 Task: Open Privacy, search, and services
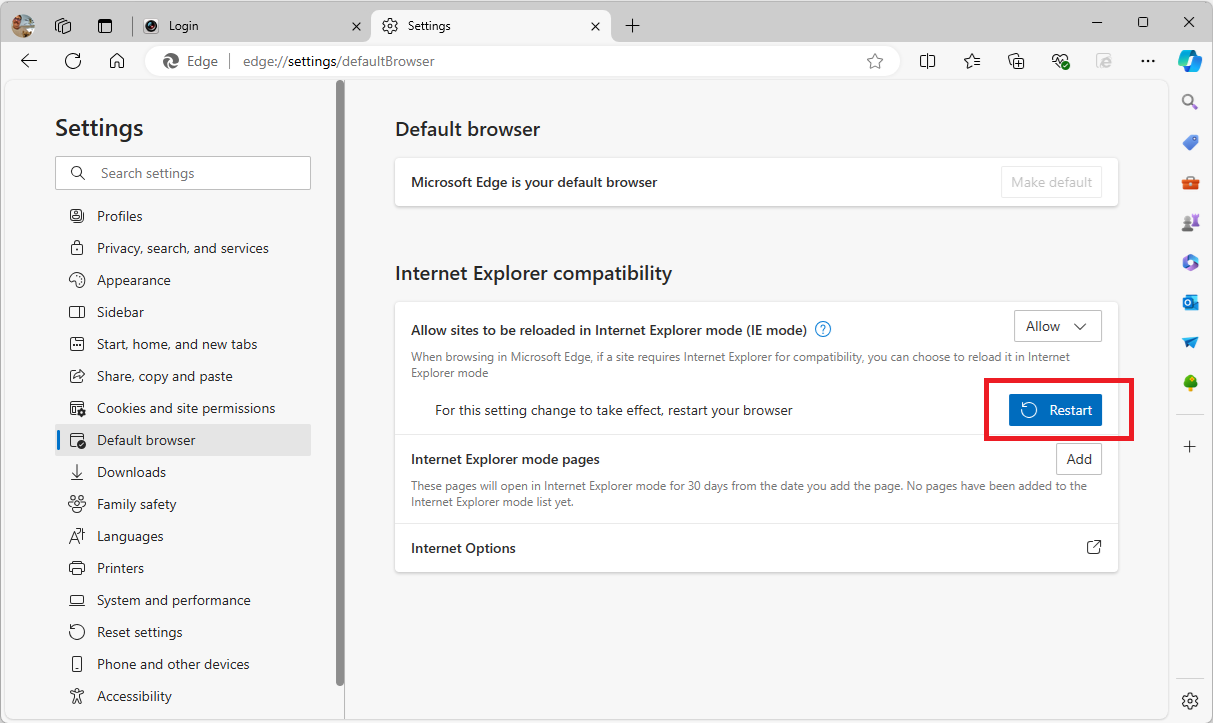pyautogui.click(x=183, y=248)
